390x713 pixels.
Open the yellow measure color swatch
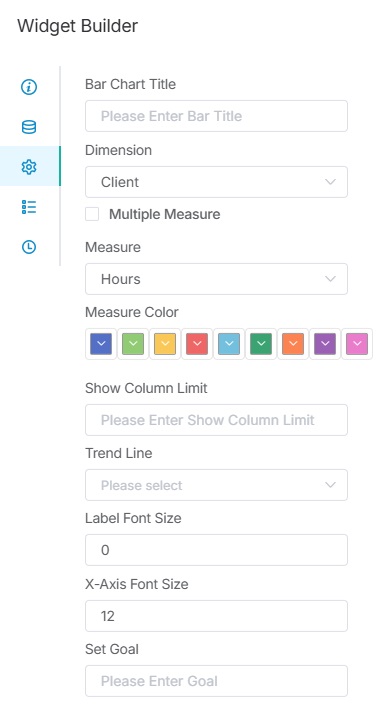(165, 344)
